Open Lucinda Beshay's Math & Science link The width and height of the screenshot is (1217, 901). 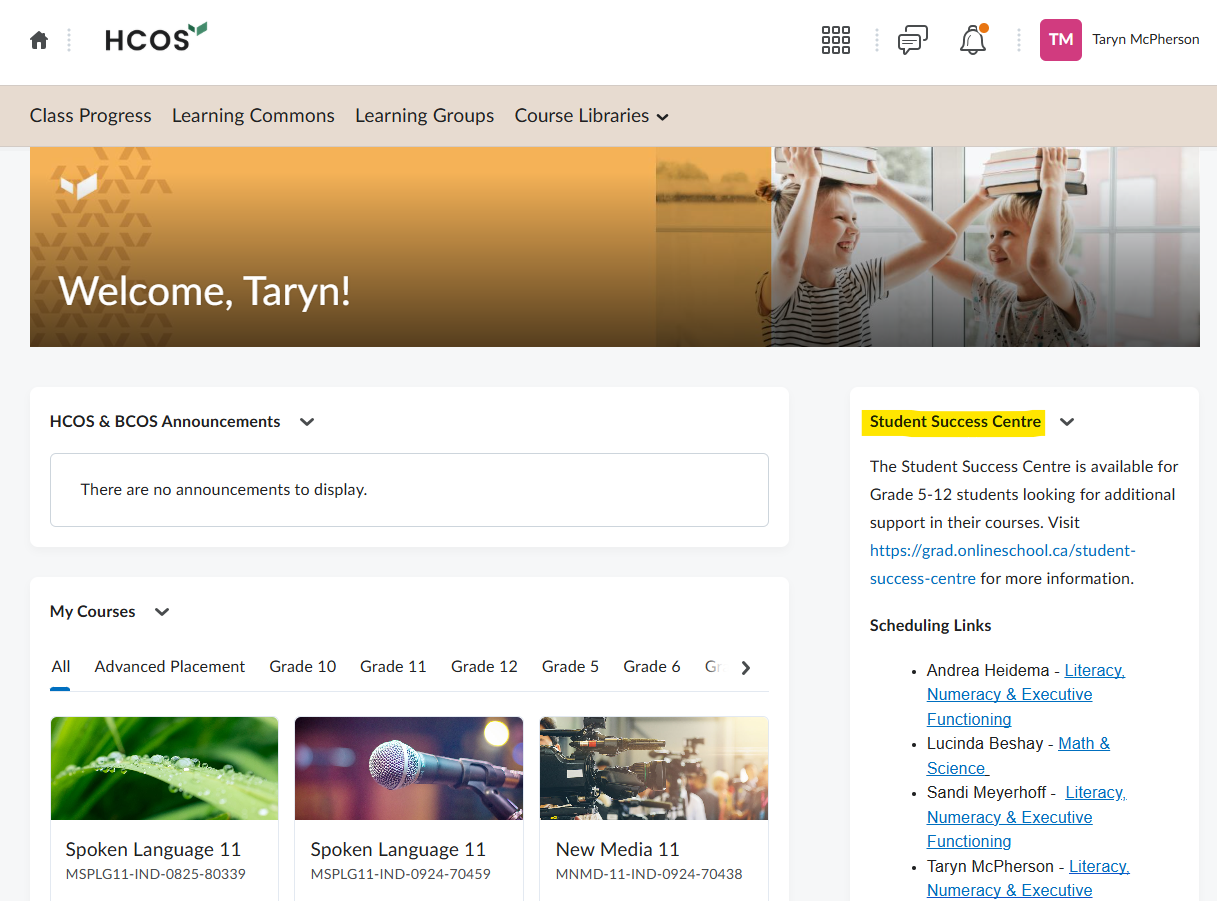coord(1083,744)
